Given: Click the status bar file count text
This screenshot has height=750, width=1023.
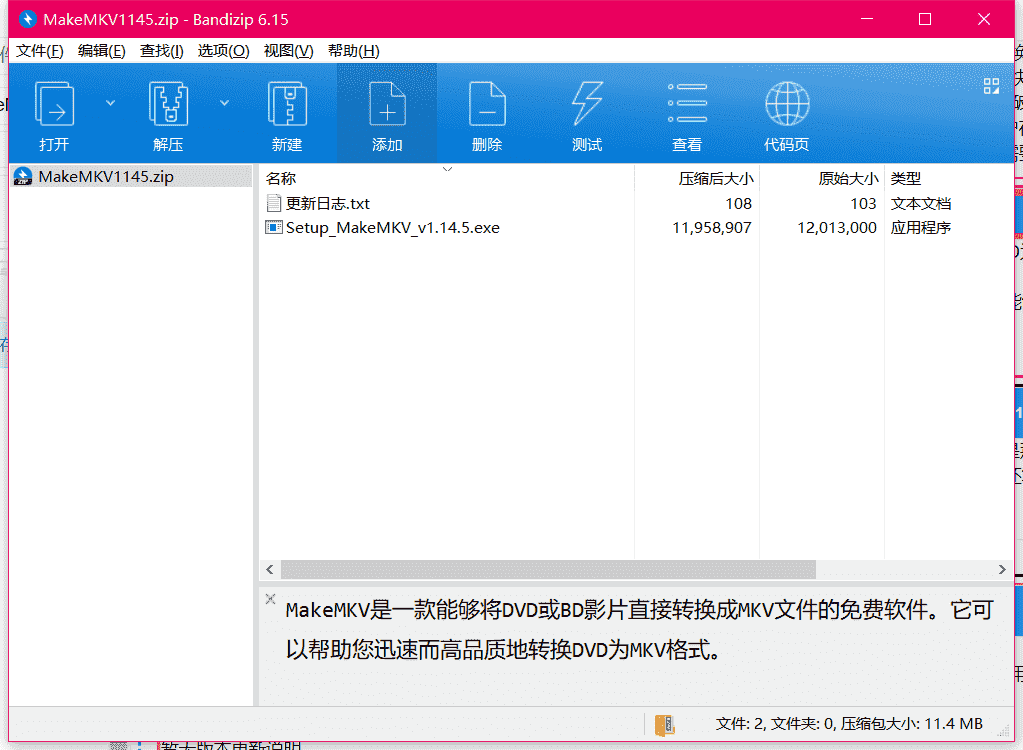Looking at the screenshot, I should tap(849, 724).
